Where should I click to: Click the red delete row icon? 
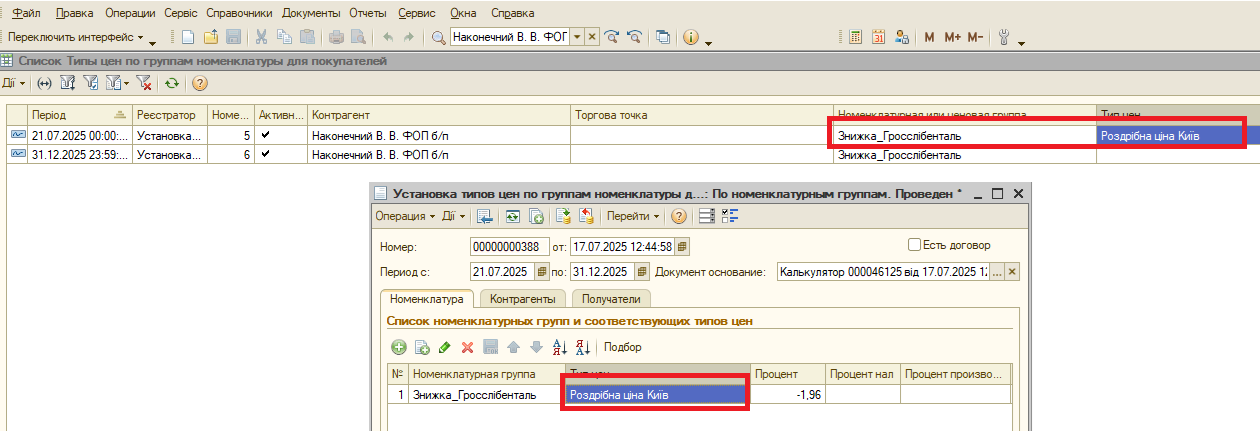pos(467,347)
